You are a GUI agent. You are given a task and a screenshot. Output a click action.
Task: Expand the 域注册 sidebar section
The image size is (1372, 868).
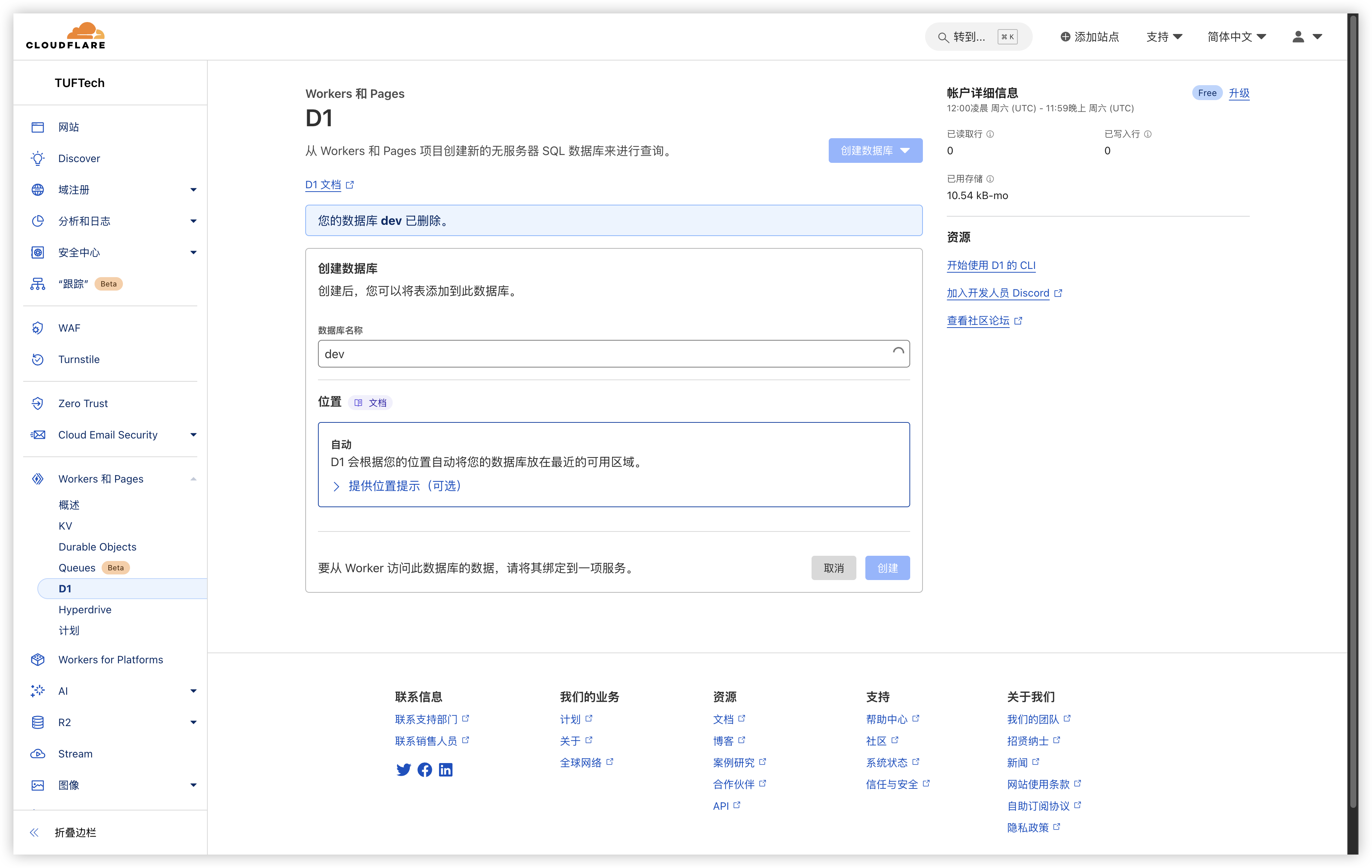(194, 189)
